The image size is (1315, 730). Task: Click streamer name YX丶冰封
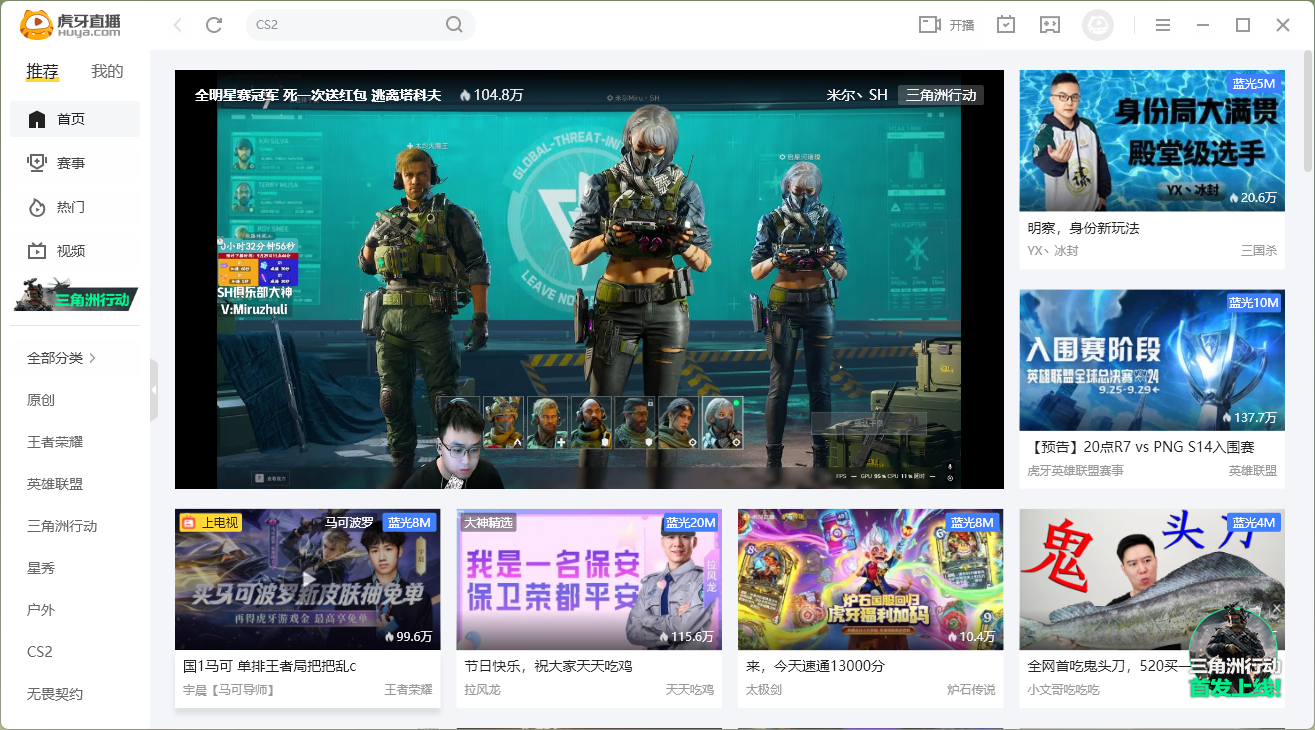[1053, 251]
